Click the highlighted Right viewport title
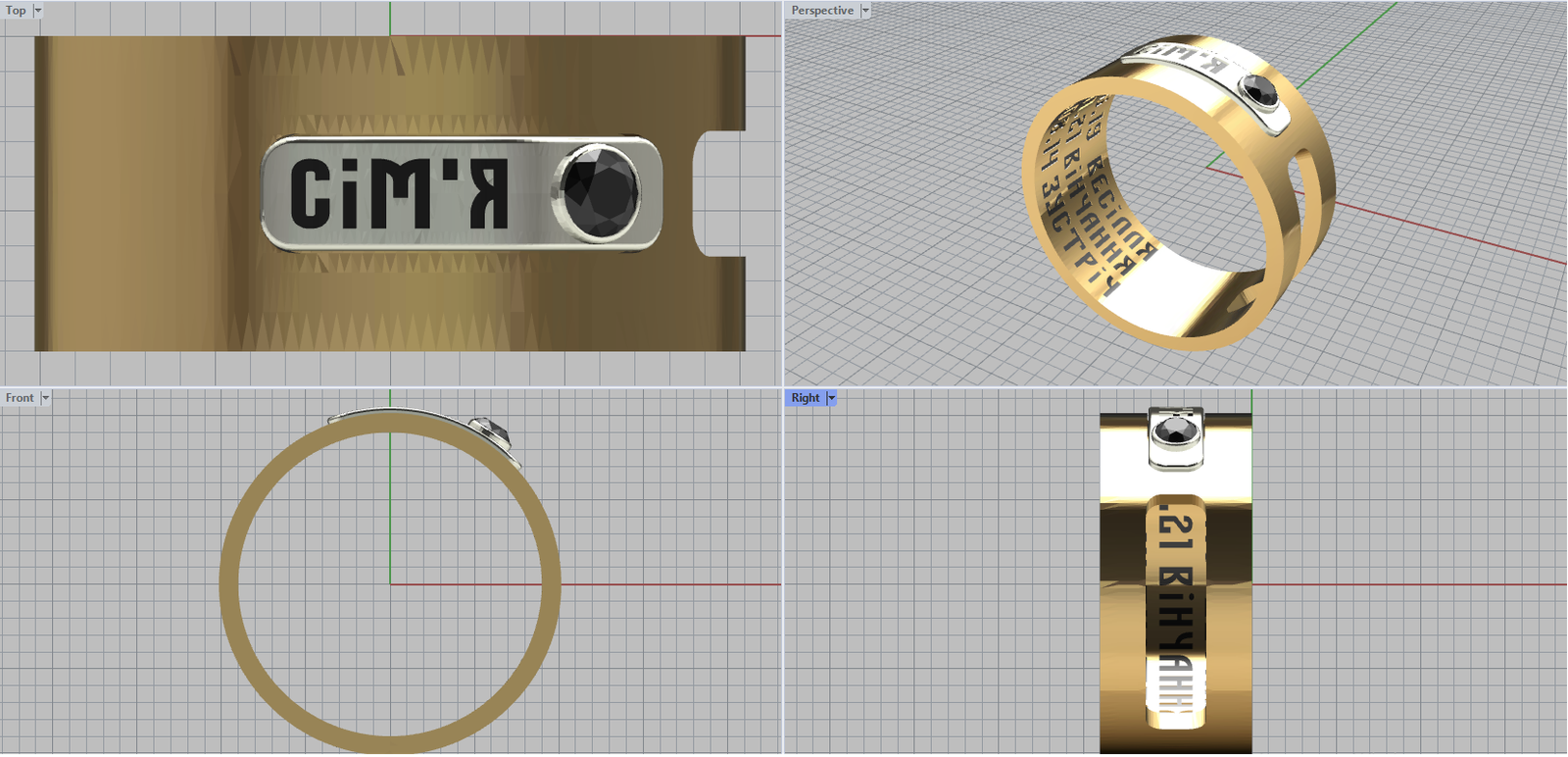The width and height of the screenshot is (1568, 757). 806,398
